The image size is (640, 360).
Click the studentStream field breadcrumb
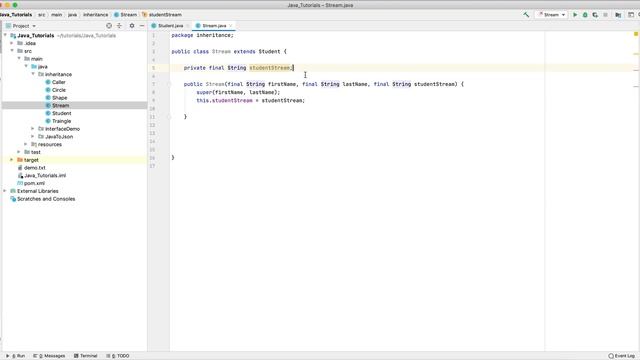pos(162,15)
